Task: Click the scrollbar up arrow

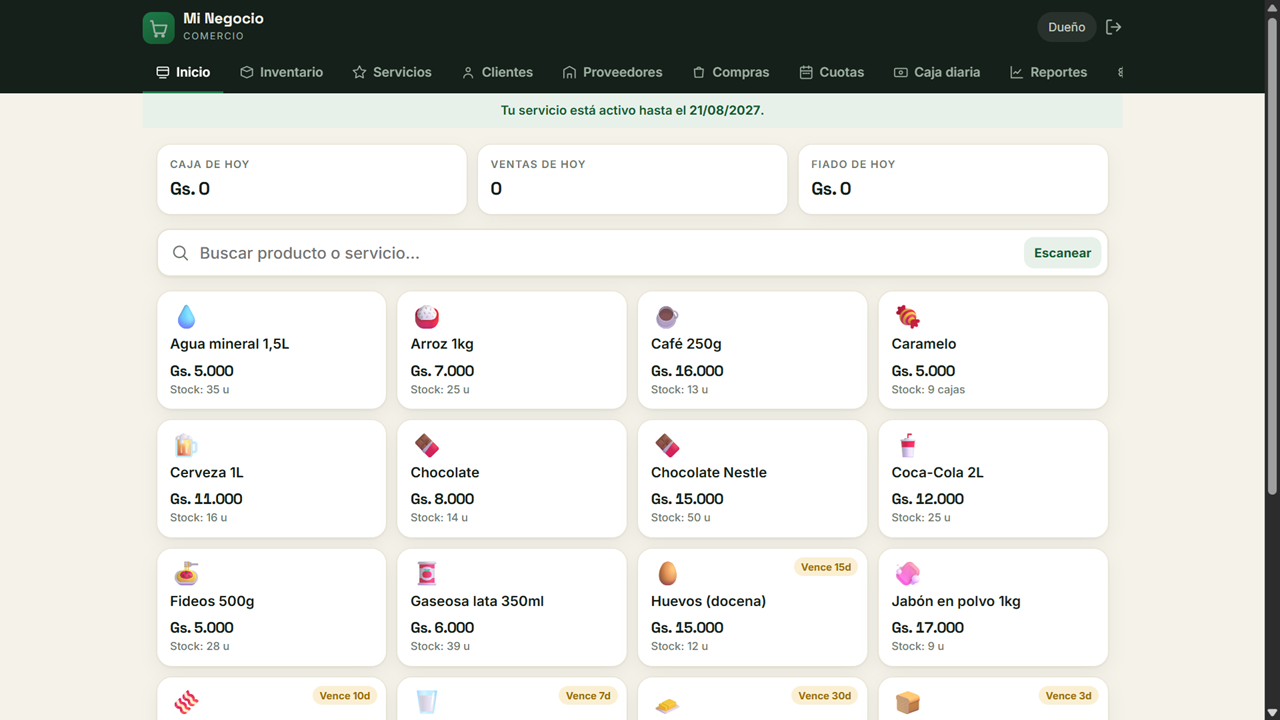Action: pyautogui.click(x=1272, y=8)
